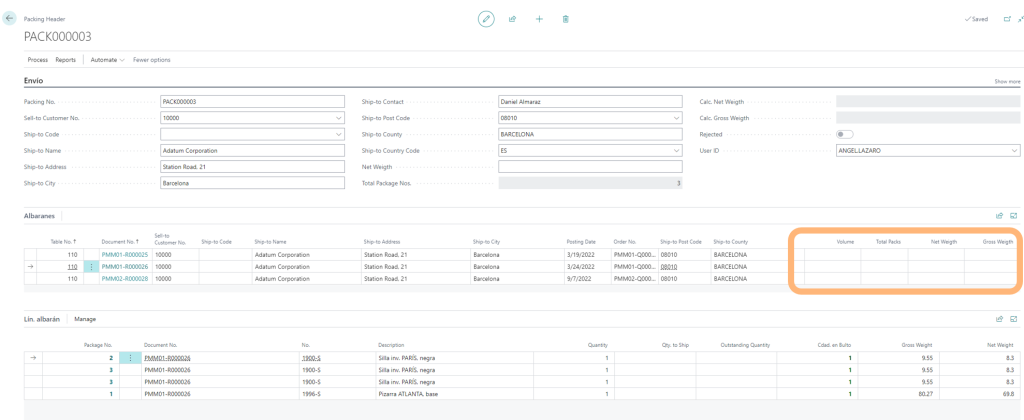
Task: Toggle the Rejected switch
Action: [x=844, y=135]
